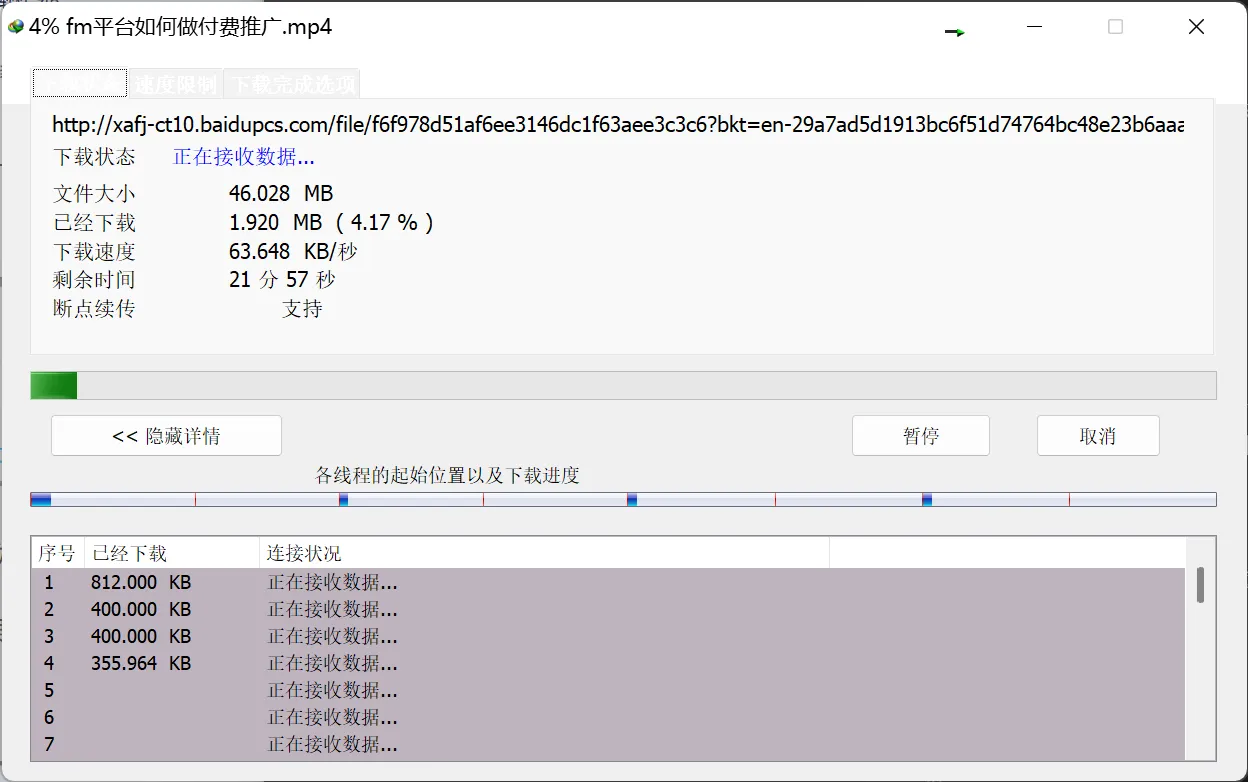Cancel the download with 取消
The height and width of the screenshot is (782, 1248).
click(1098, 436)
